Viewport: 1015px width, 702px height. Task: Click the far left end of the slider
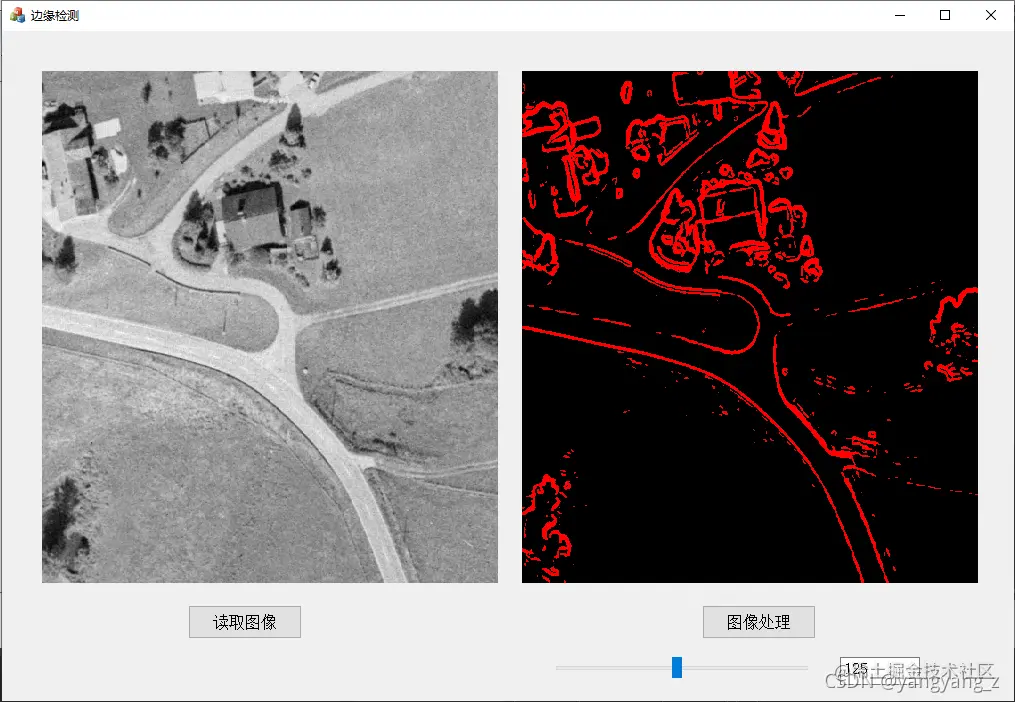(x=558, y=667)
